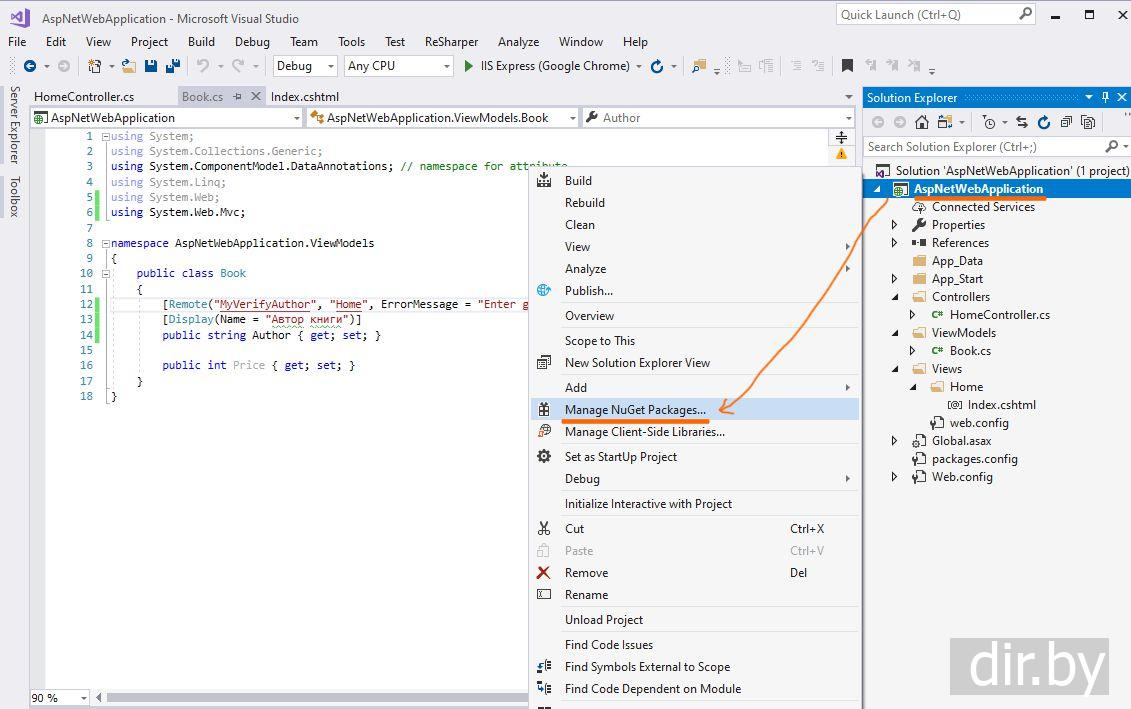Click the Navigate Backward arrow icon
1131x709 pixels.
30,66
